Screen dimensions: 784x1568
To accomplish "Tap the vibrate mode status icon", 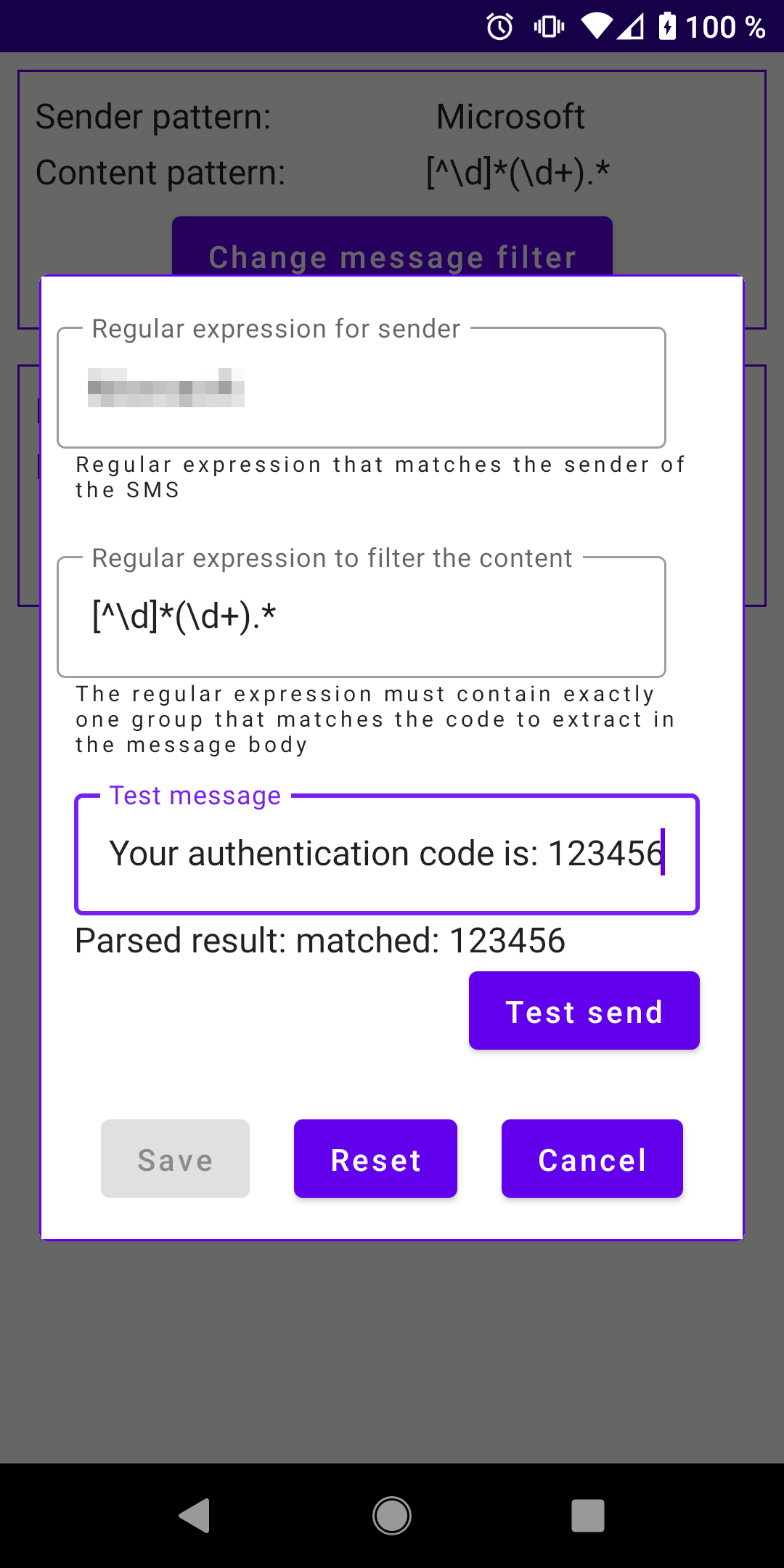I will 549,28.
